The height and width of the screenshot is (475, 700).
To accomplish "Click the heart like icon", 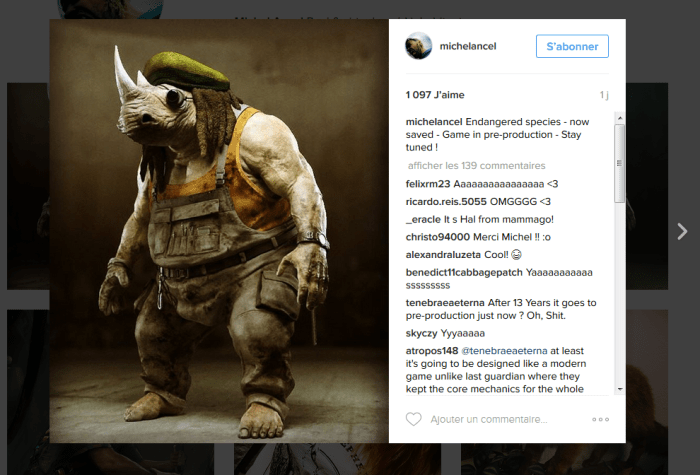I will coord(413,419).
